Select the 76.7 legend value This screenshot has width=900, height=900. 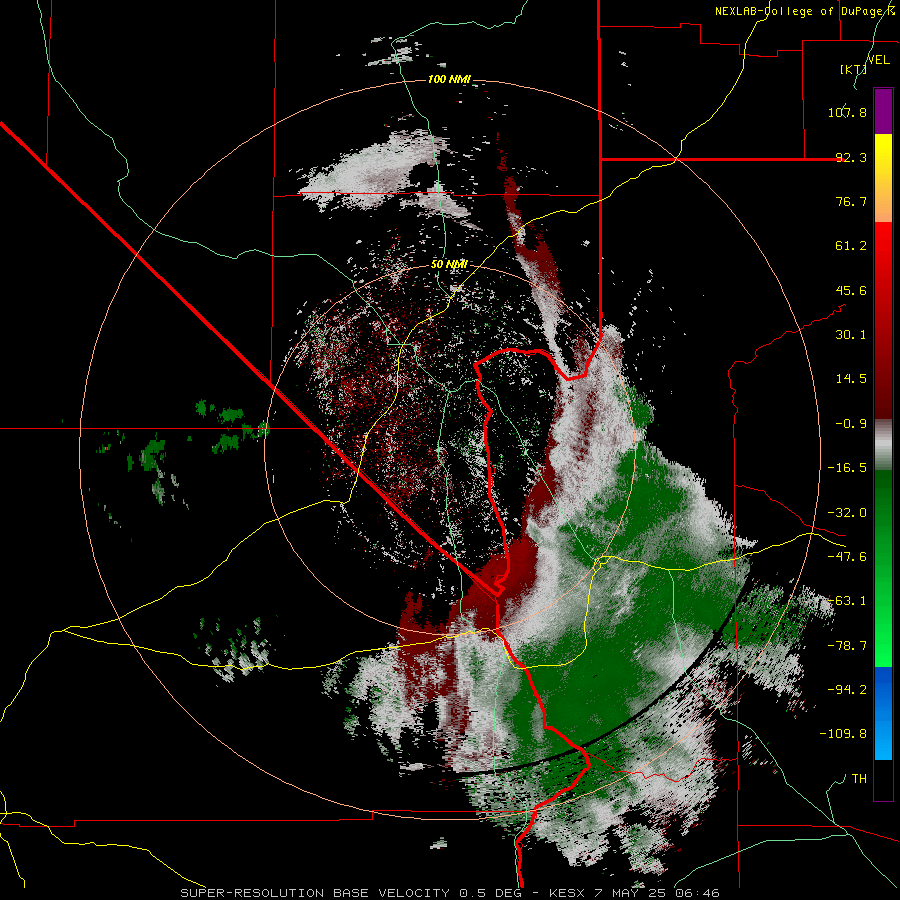coord(851,201)
